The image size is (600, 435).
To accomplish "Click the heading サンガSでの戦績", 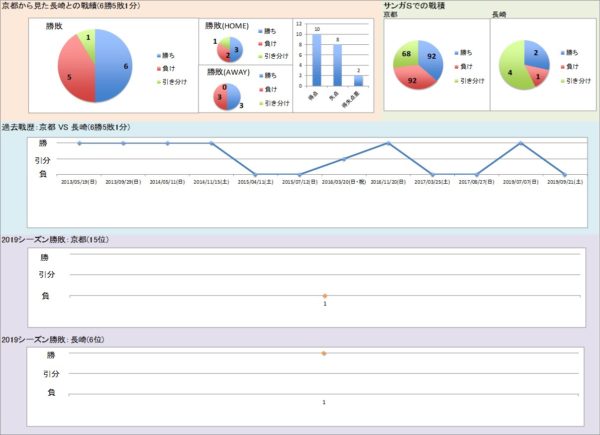I will pos(414,5).
